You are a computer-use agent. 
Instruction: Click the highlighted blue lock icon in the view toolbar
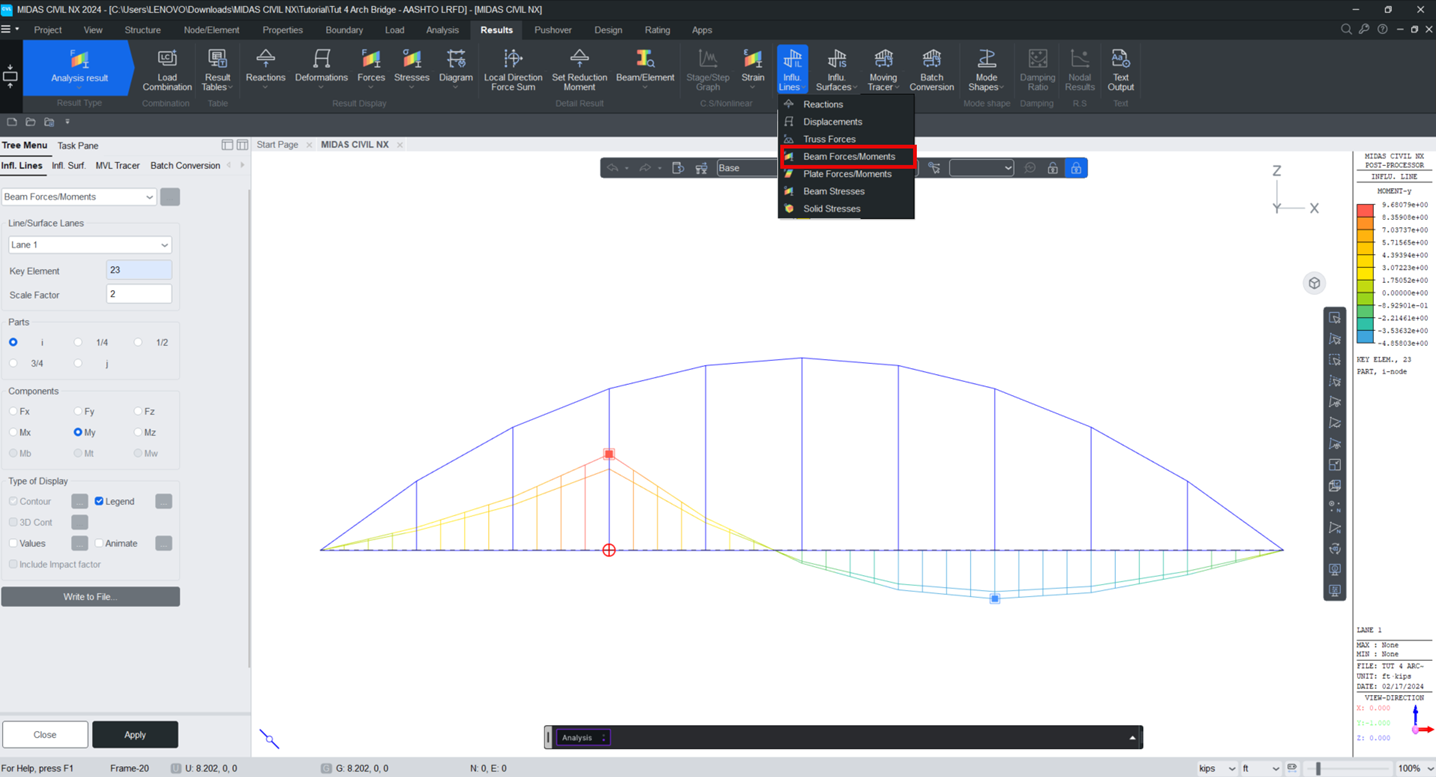[x=1076, y=168]
